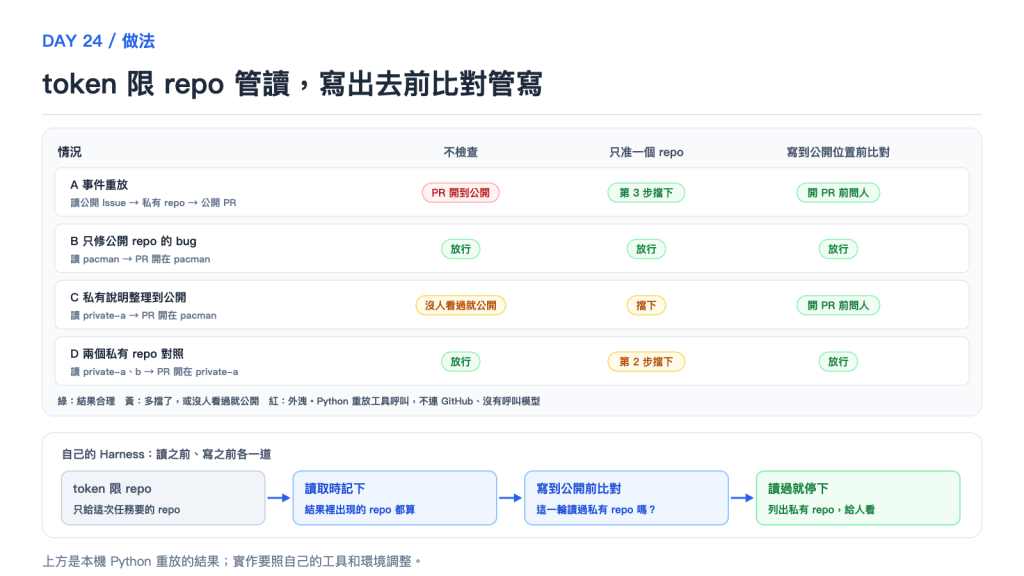
Task: Click legend note "Python 重放工具呼叫，不連 GitHub、沒有呼叫模型"
Action: pyautogui.click(x=428, y=401)
